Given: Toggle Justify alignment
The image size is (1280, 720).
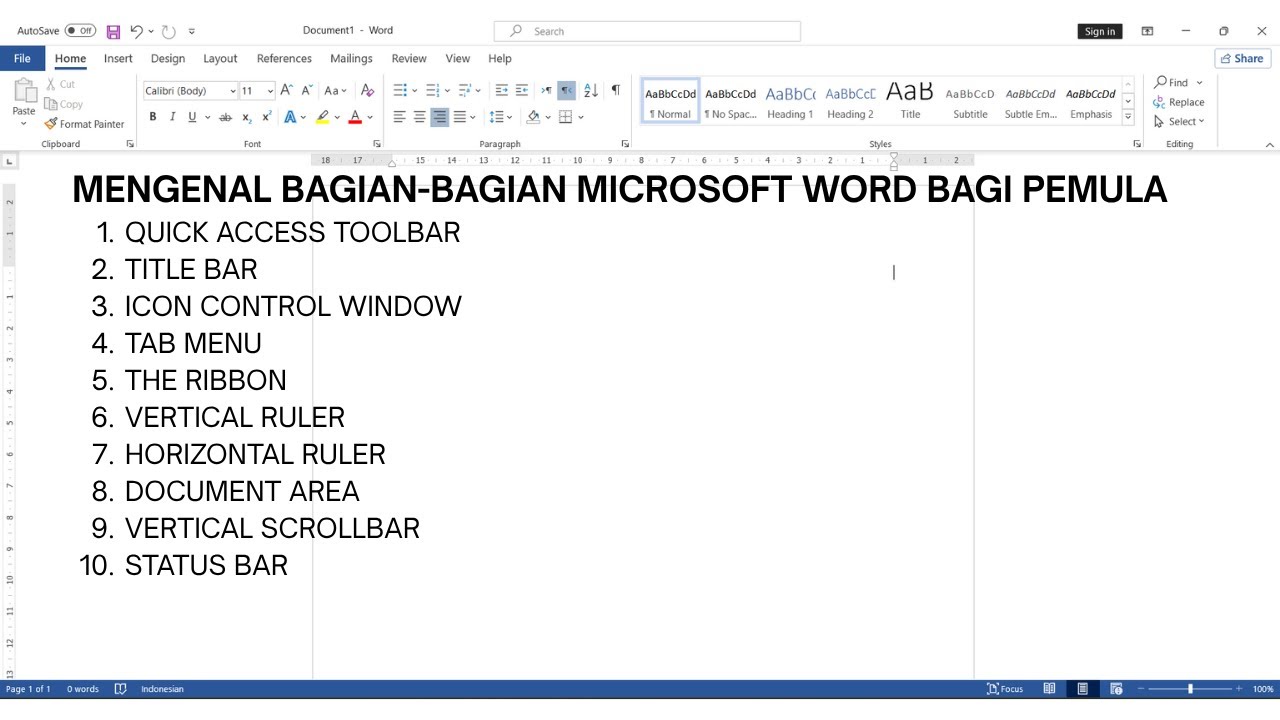Looking at the screenshot, I should [x=459, y=117].
